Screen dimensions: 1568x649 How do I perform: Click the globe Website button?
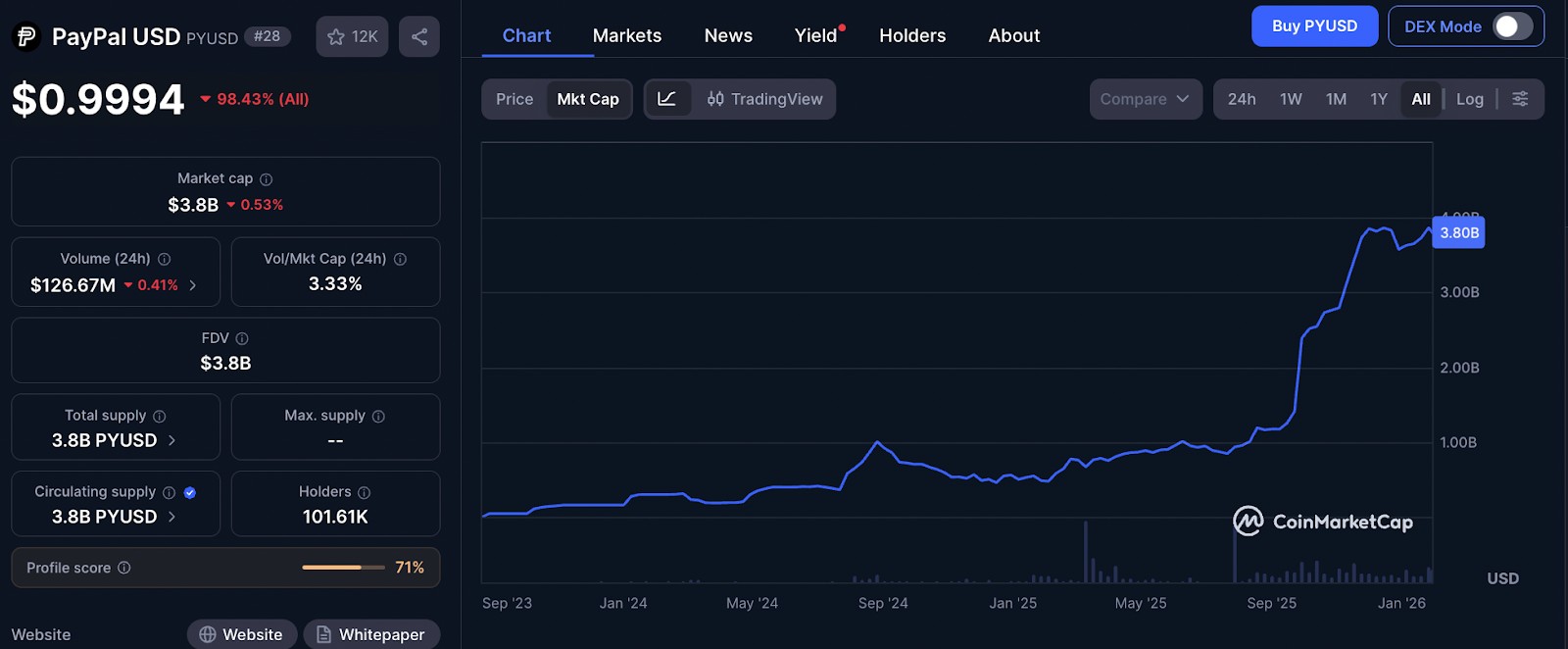(x=242, y=634)
